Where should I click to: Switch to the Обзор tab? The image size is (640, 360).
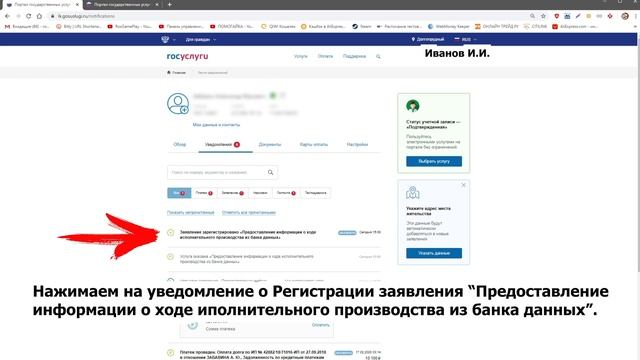[180, 144]
